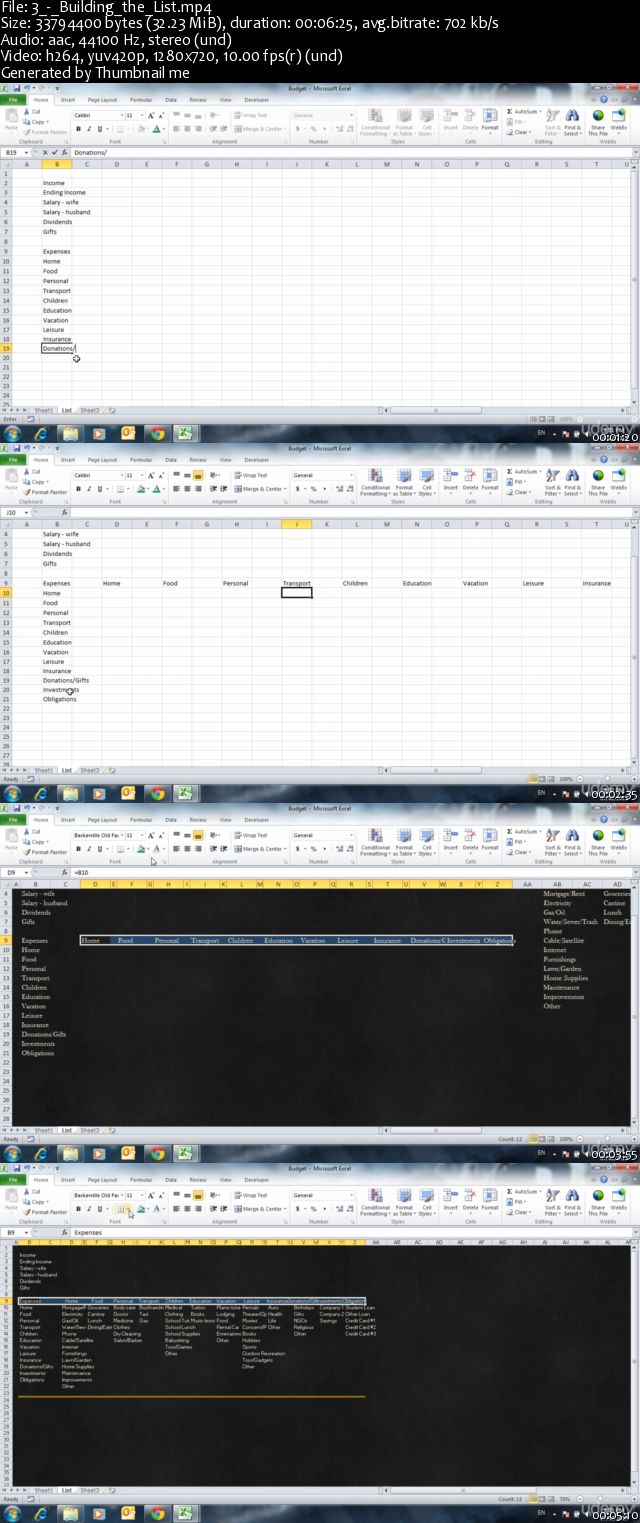Toggle Merge & Center in frame timestamped 00:03:55
This screenshot has width=640, height=1523.
coord(259,849)
